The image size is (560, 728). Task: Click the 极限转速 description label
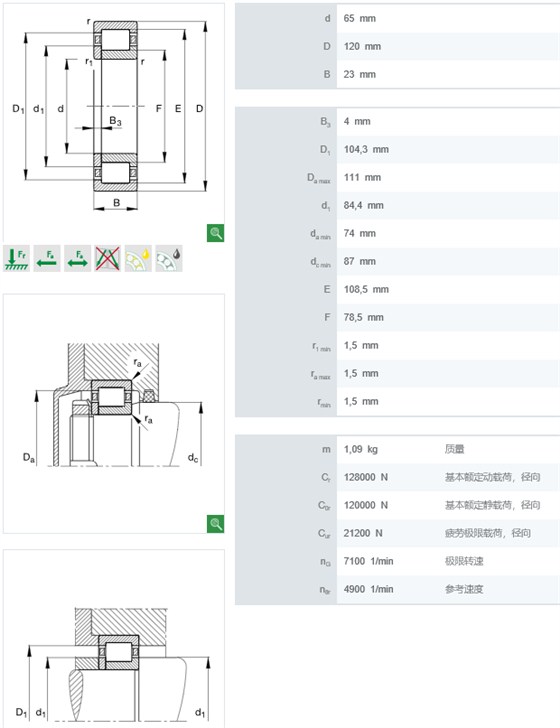click(x=464, y=561)
